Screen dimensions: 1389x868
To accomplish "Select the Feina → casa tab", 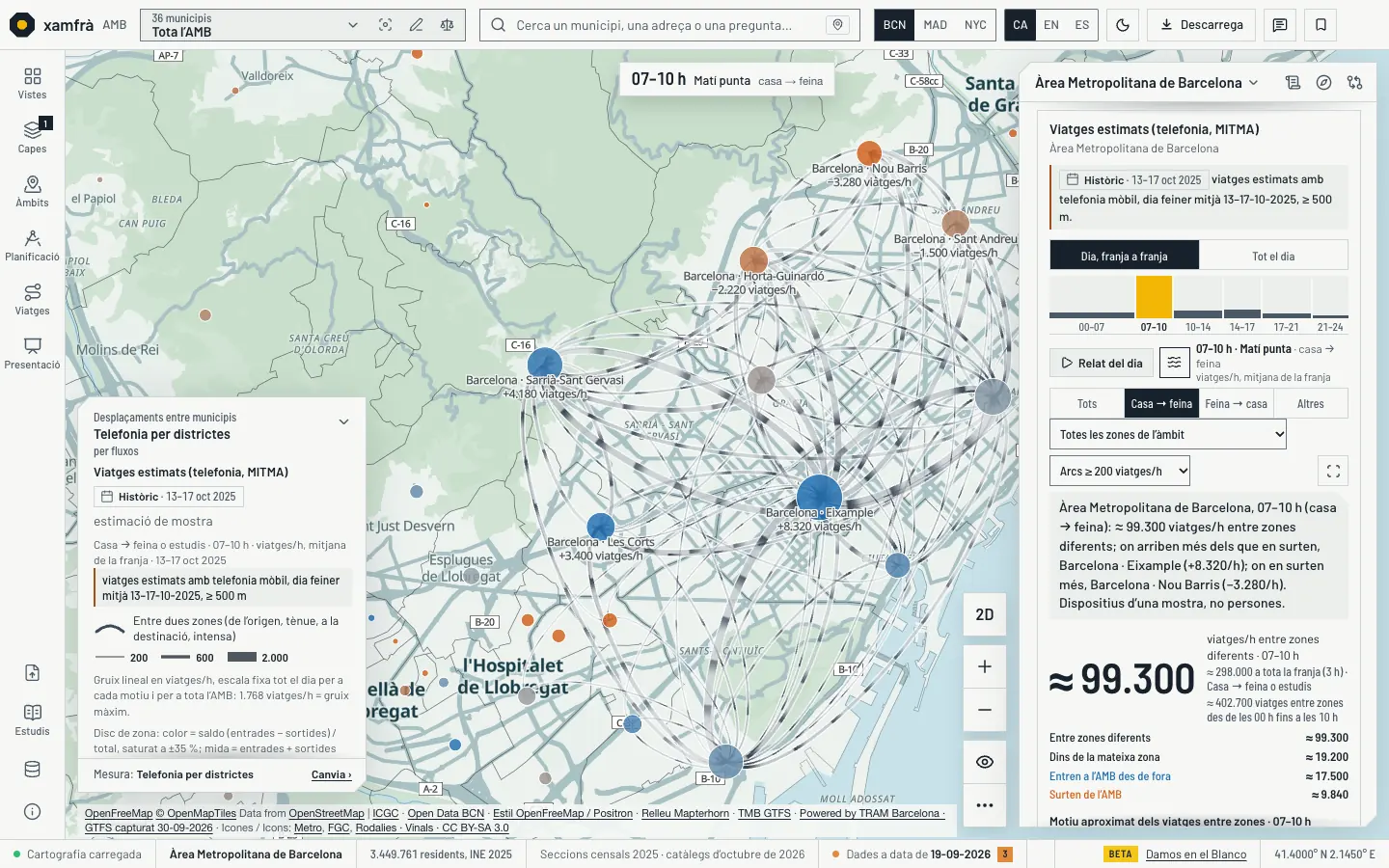I will [1236, 404].
